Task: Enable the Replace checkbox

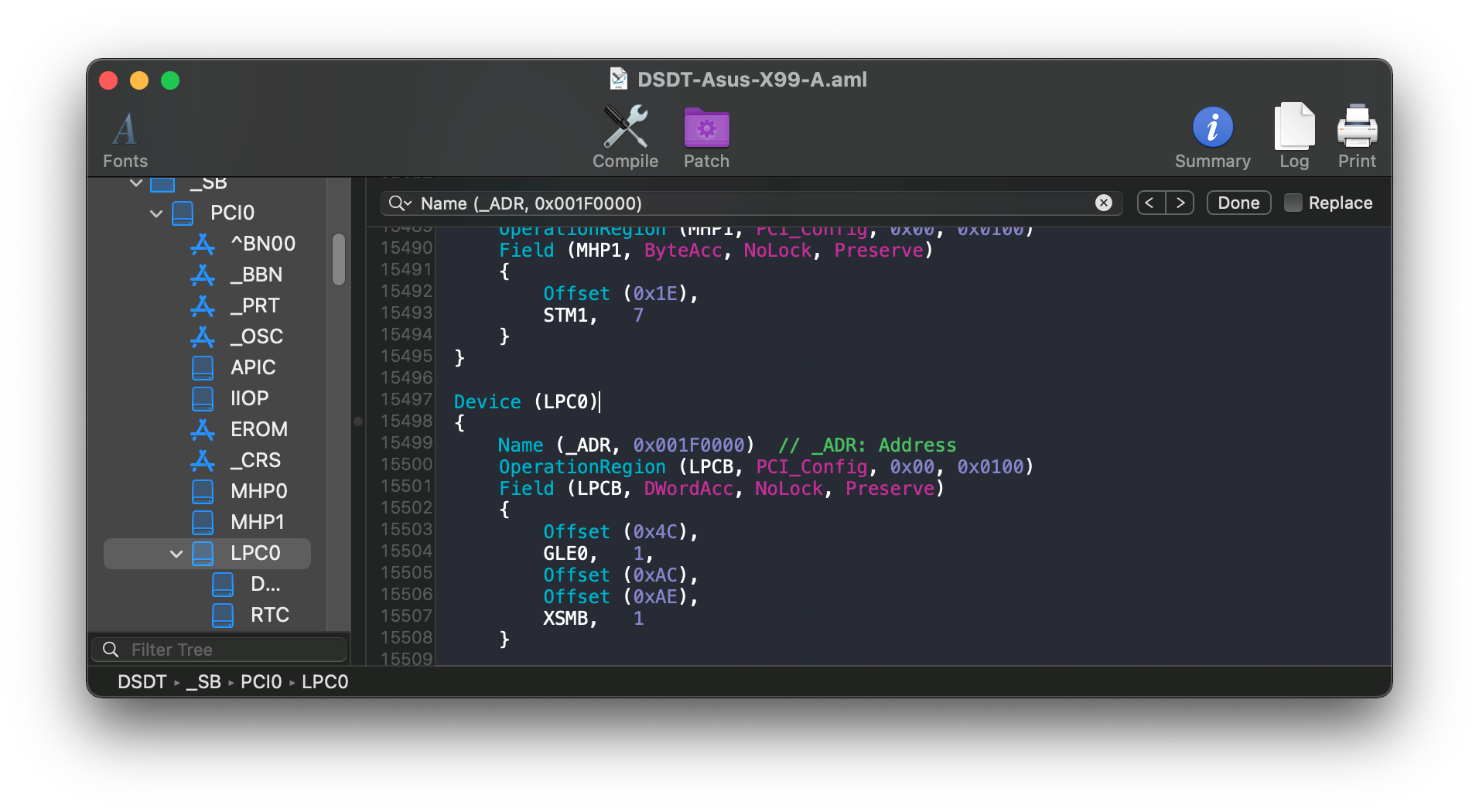Action: pyautogui.click(x=1293, y=203)
